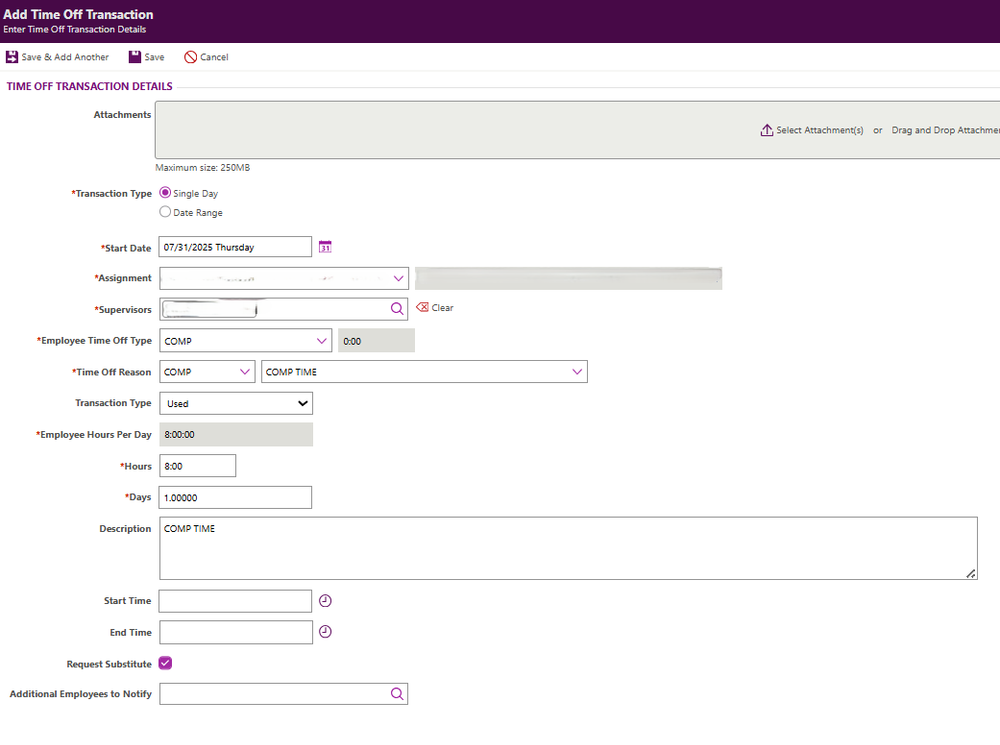The width and height of the screenshot is (1000, 745).
Task: Click the Employee Hours Per Day field
Action: click(x=236, y=434)
